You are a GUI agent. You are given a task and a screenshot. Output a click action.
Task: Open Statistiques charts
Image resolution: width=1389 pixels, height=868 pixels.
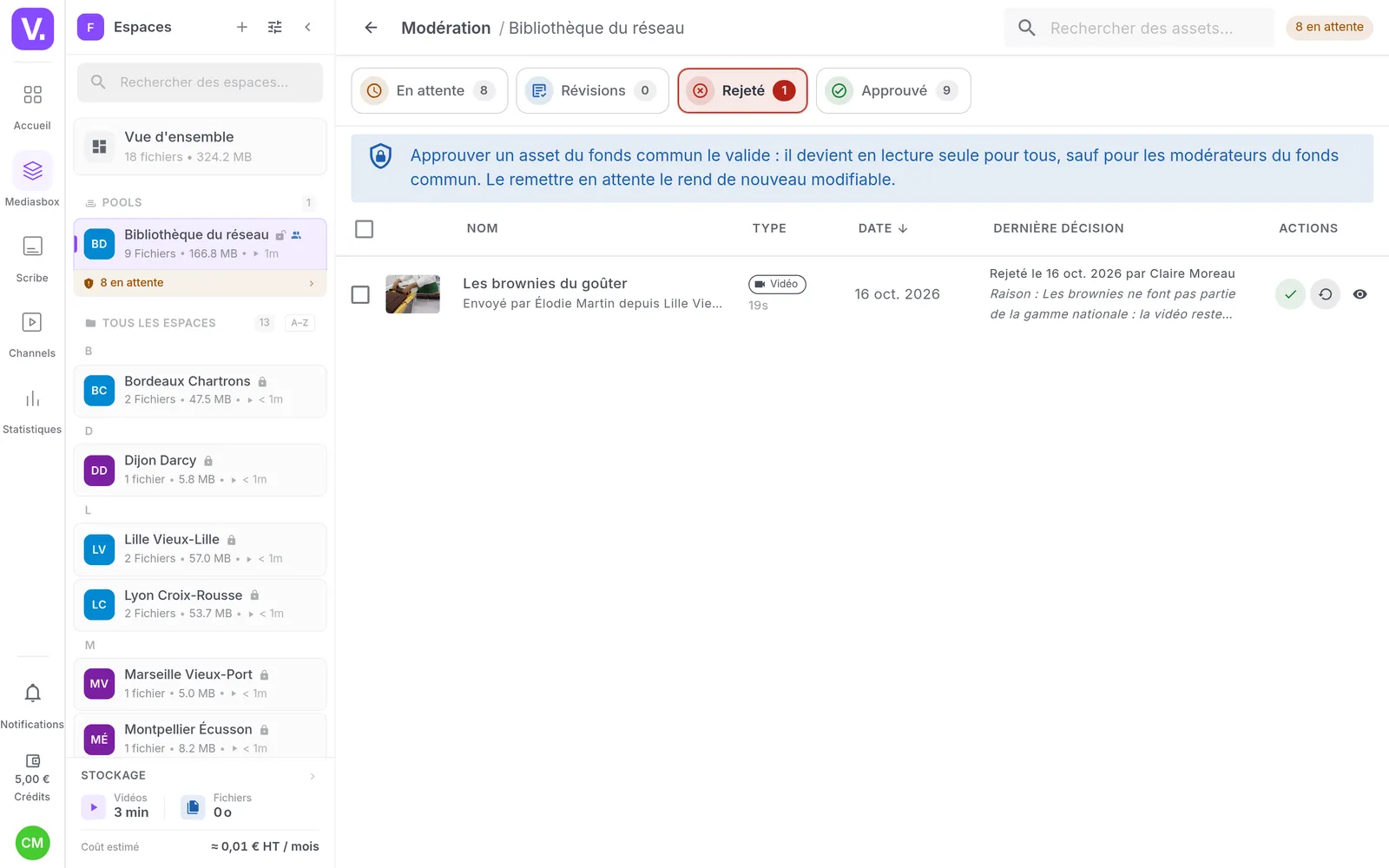click(x=32, y=410)
